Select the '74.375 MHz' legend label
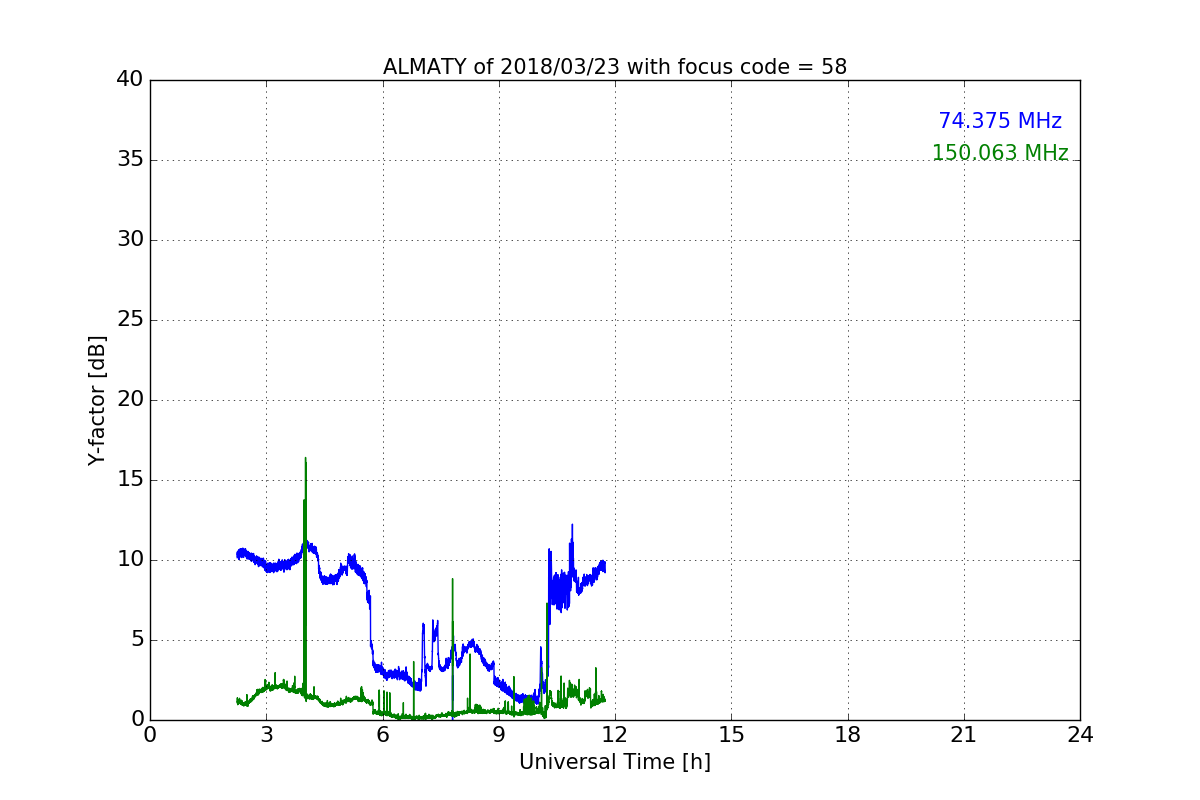 point(1000,121)
